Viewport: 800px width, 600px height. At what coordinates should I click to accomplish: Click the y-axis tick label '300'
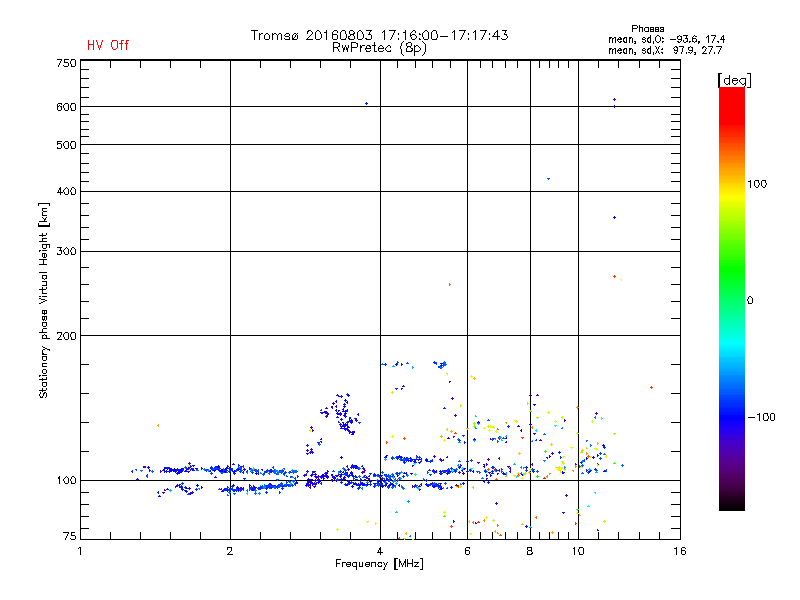click(66, 252)
